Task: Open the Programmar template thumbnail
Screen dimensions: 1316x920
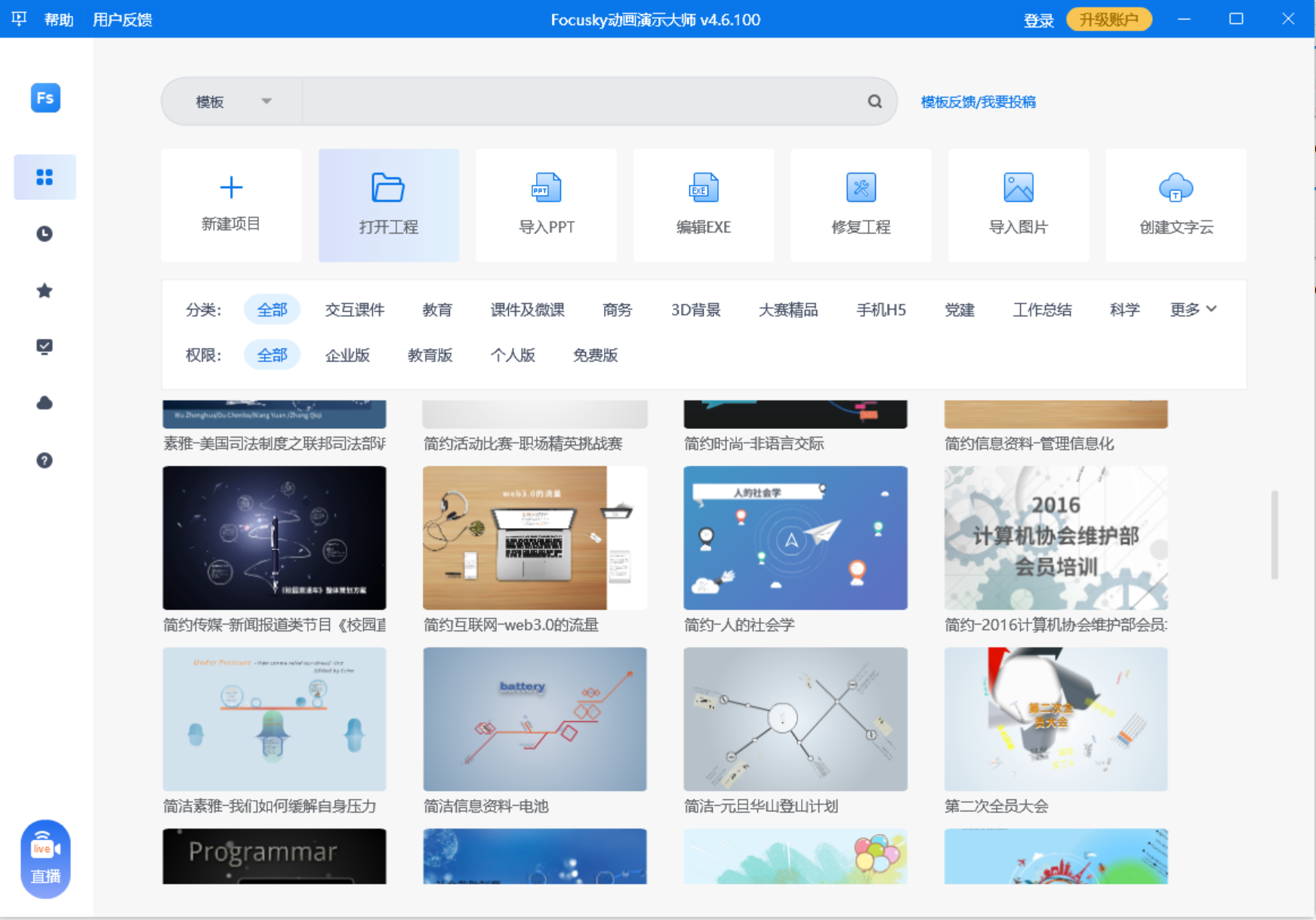Action: (x=274, y=857)
